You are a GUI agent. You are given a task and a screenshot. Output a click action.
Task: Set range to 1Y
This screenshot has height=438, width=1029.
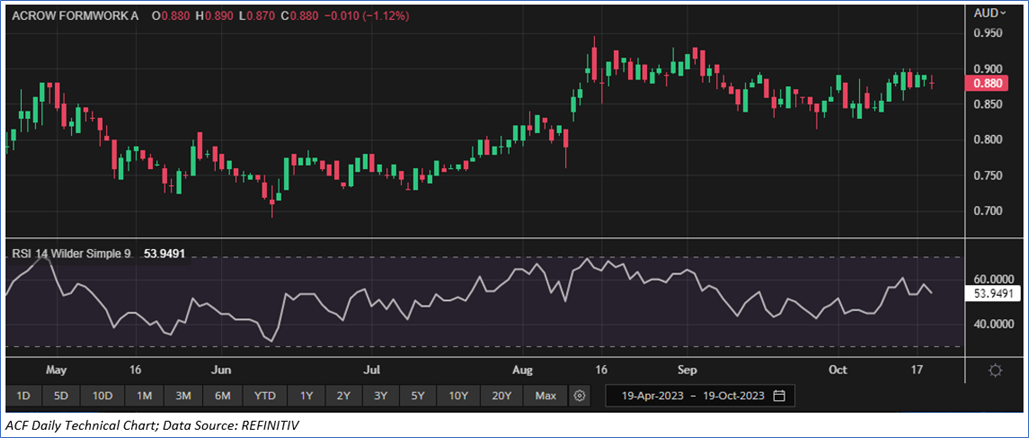(x=307, y=396)
